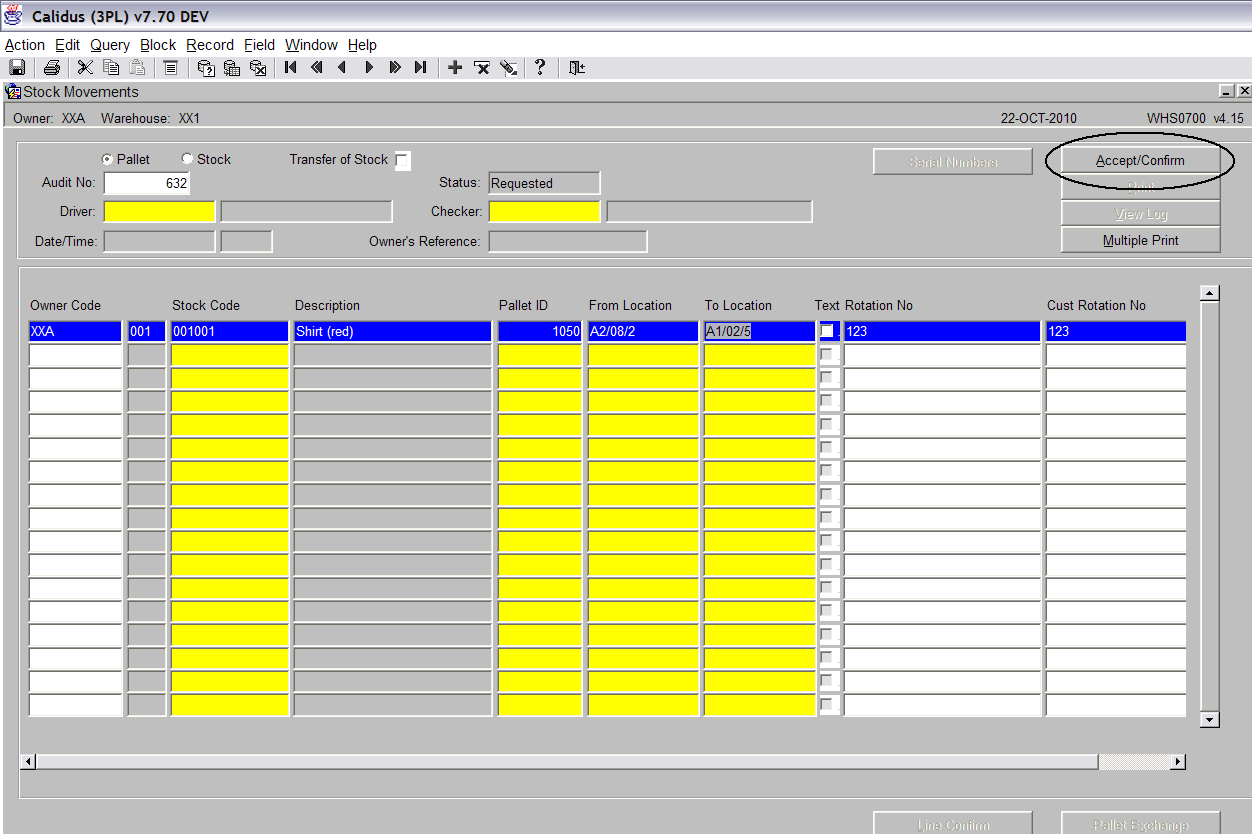Go to next record arrow icon
Viewport: 1252px width, 834px height.
[x=369, y=67]
